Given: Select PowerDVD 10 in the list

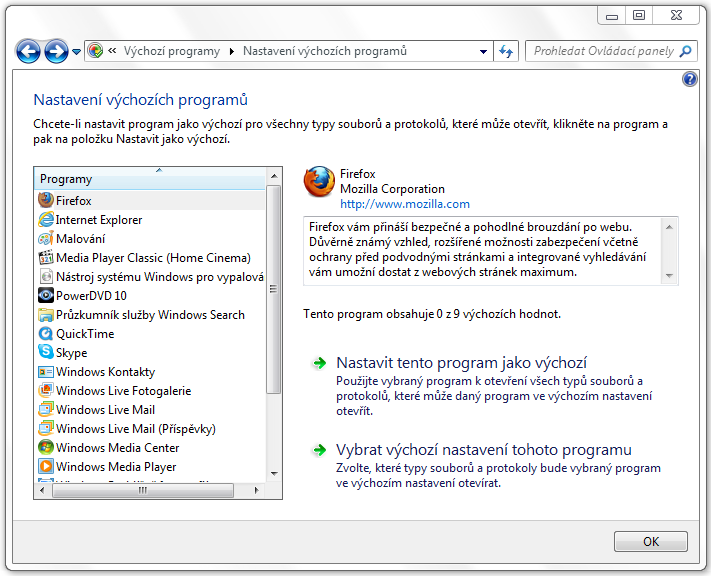Looking at the screenshot, I should coord(150,296).
